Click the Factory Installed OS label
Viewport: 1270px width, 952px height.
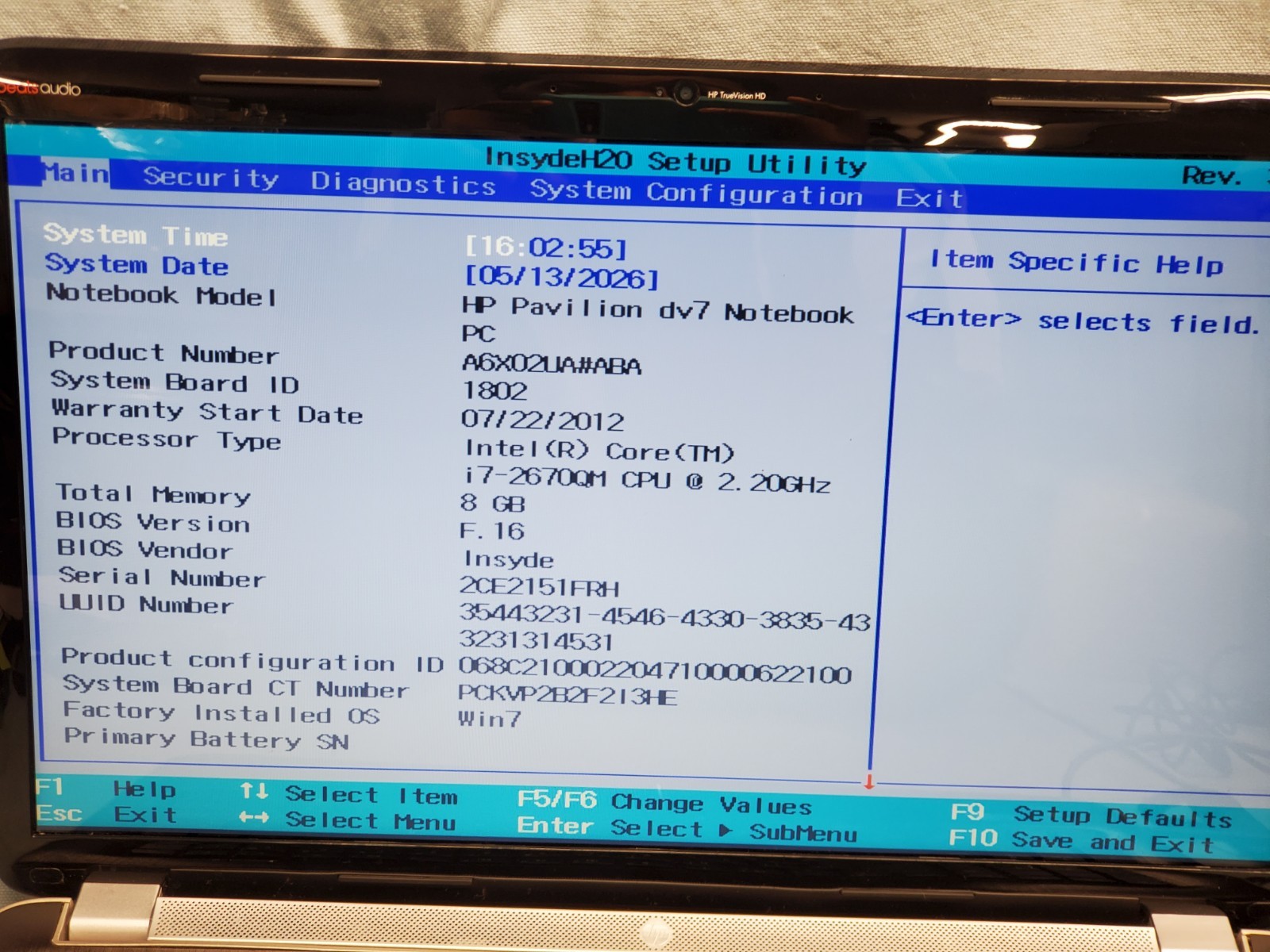[x=221, y=712]
